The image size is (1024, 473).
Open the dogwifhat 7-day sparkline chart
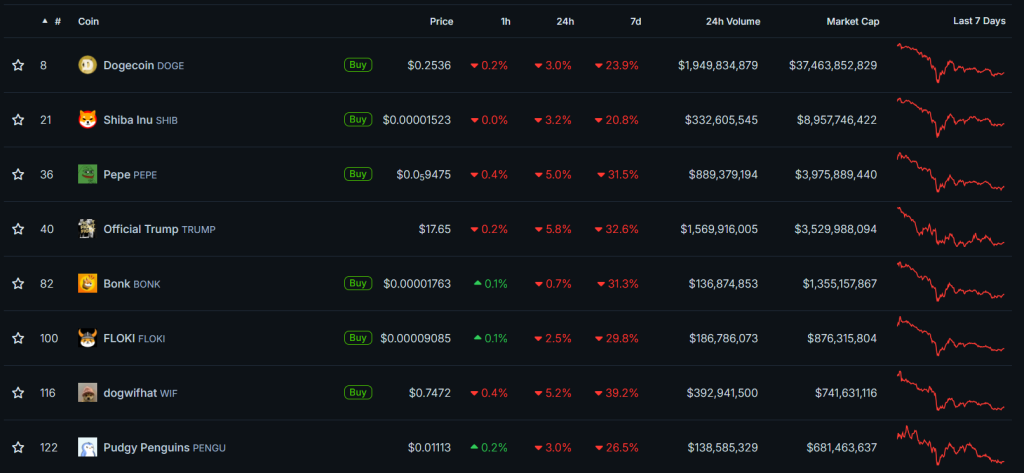[x=952, y=391]
